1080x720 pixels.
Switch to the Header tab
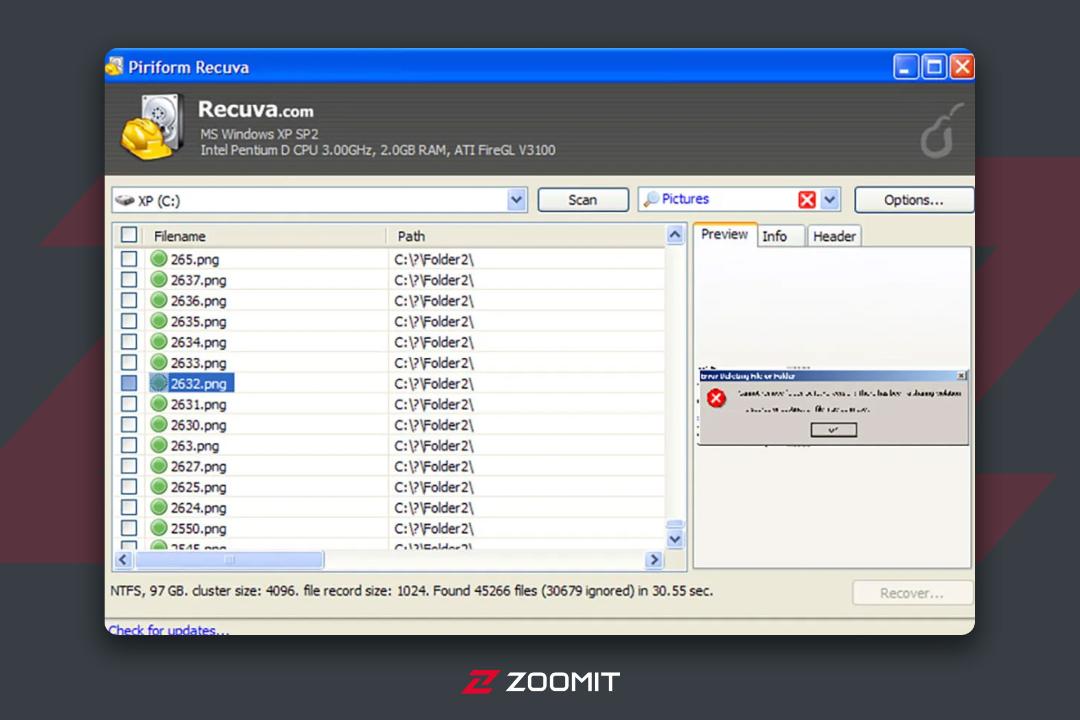click(x=834, y=236)
